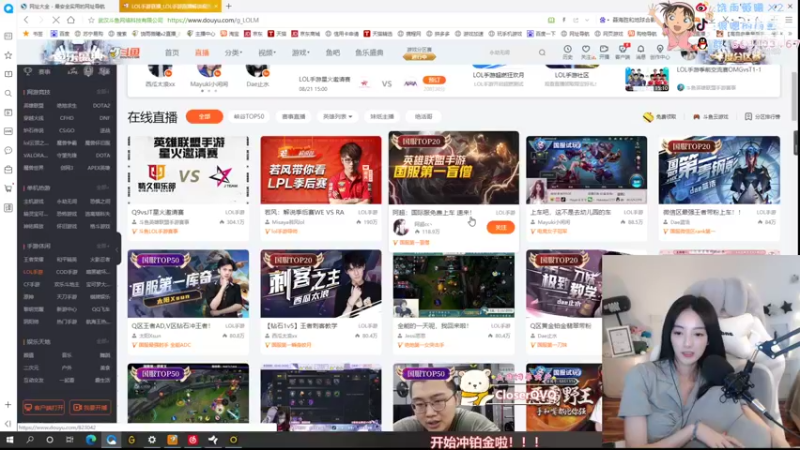Open the settings gear in taskbar
The width and height of the screenshot is (800, 450).
pyautogui.click(x=152, y=440)
